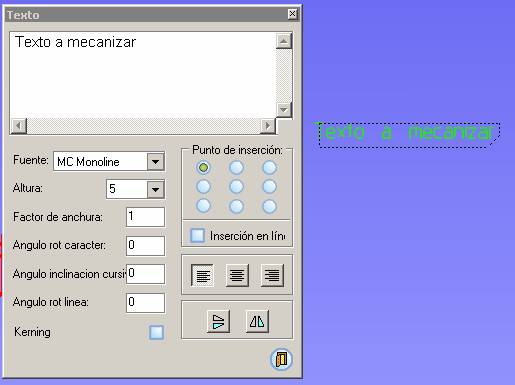Click the exit door icon
The image size is (515, 385).
tap(281, 359)
